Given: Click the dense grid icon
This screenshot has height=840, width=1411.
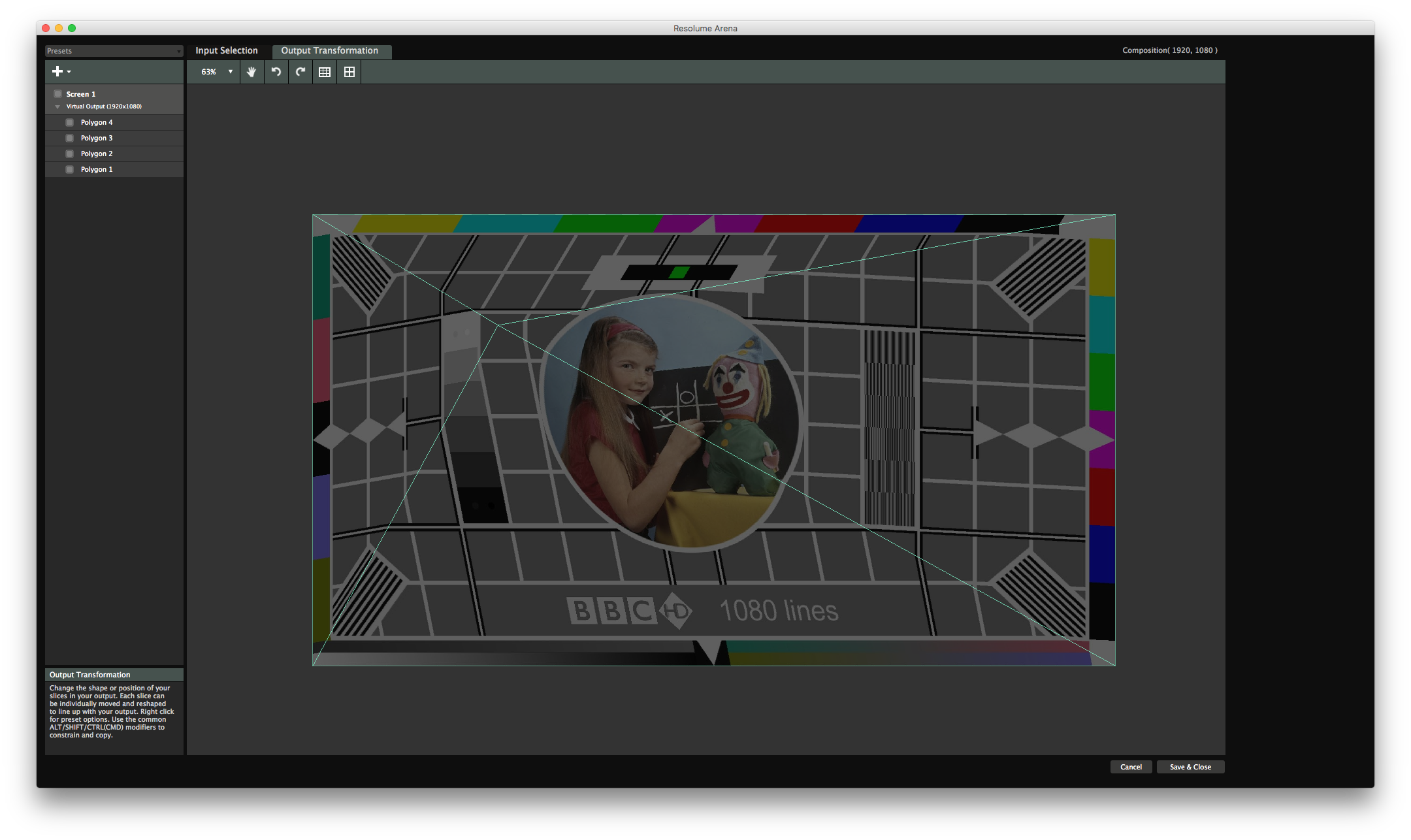Looking at the screenshot, I should [x=325, y=72].
